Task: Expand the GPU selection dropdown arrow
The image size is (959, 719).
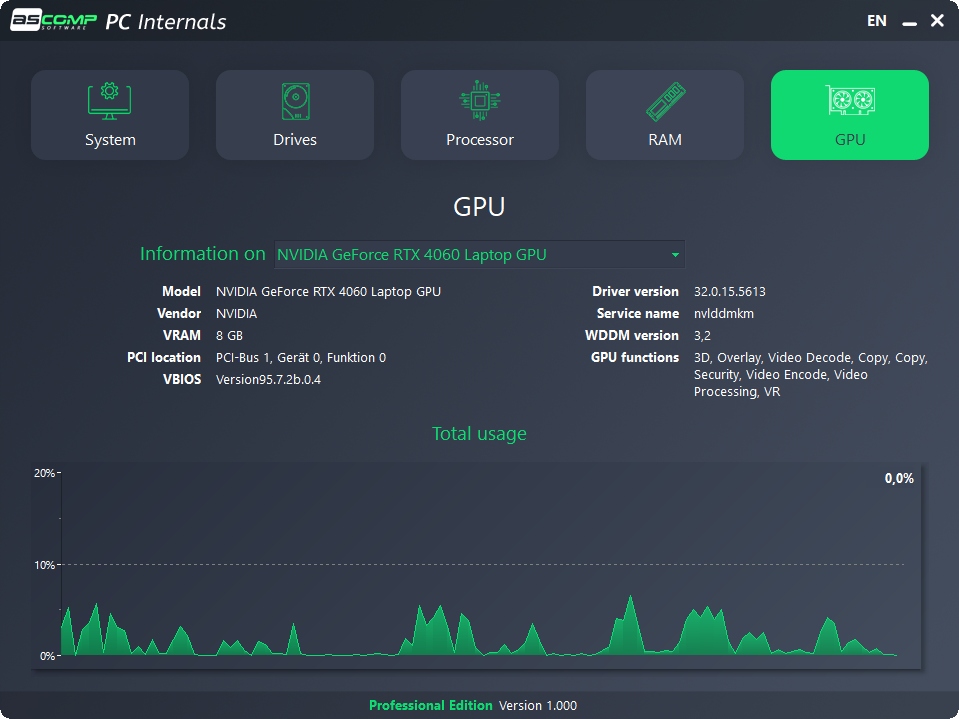Action: pyautogui.click(x=675, y=255)
